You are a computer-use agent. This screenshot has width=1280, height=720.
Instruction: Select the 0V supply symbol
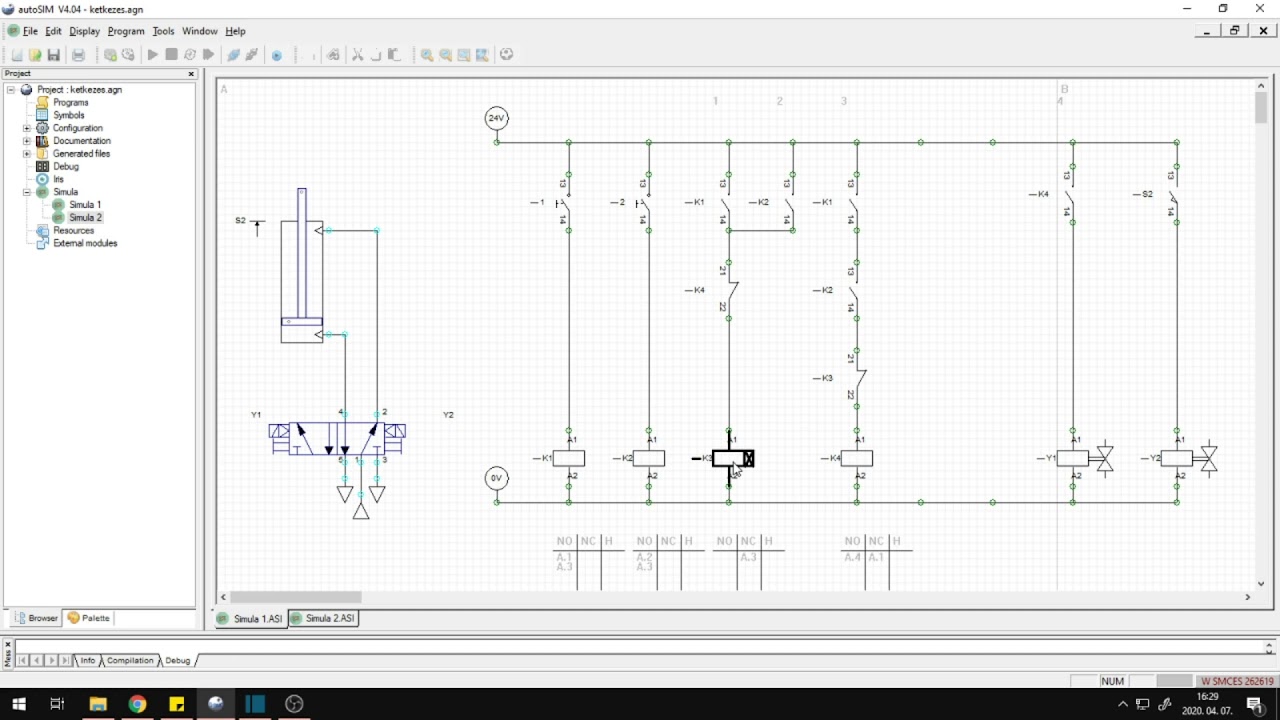tap(496, 478)
